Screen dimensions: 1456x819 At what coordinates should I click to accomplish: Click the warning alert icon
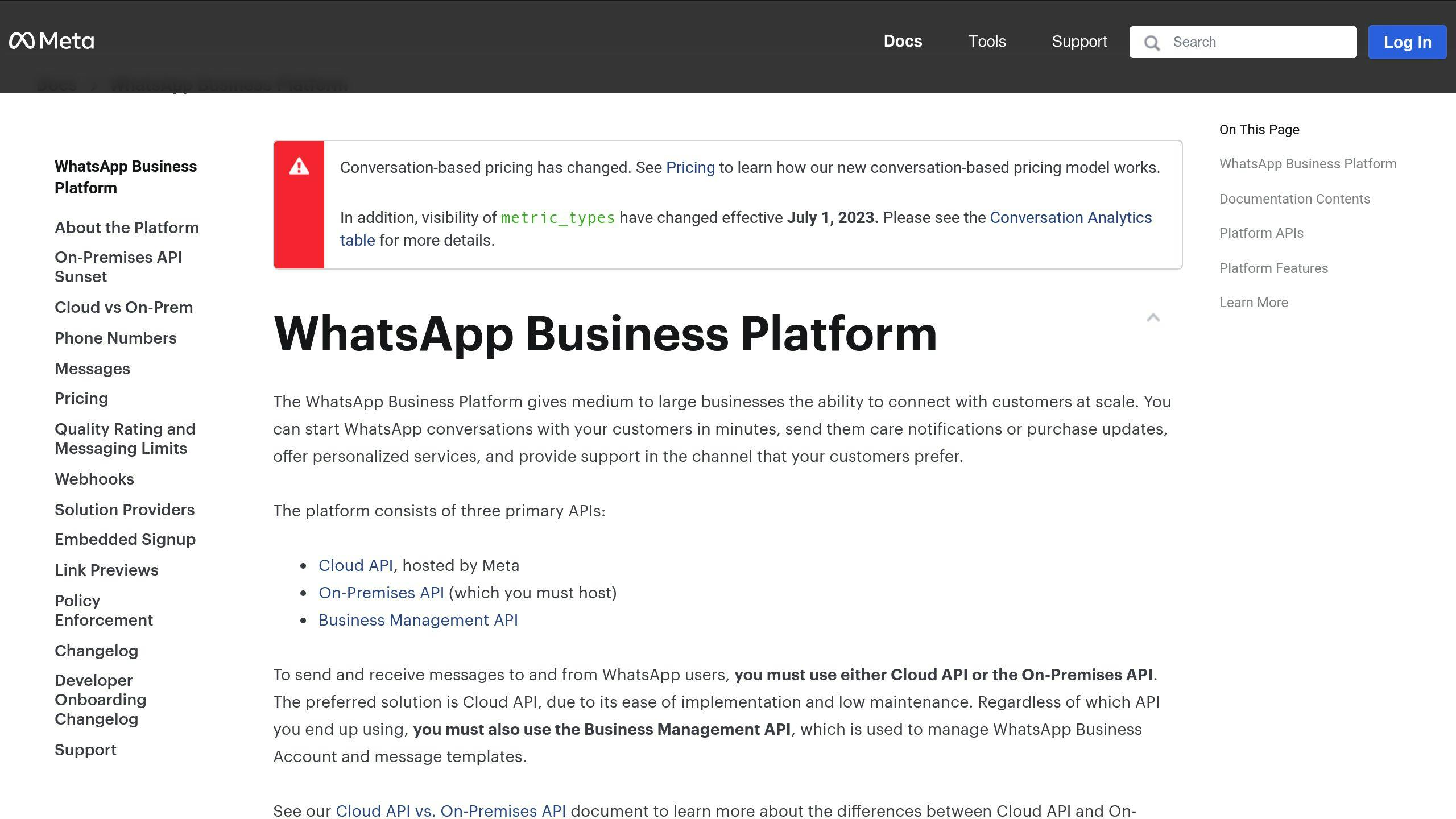pyautogui.click(x=299, y=166)
